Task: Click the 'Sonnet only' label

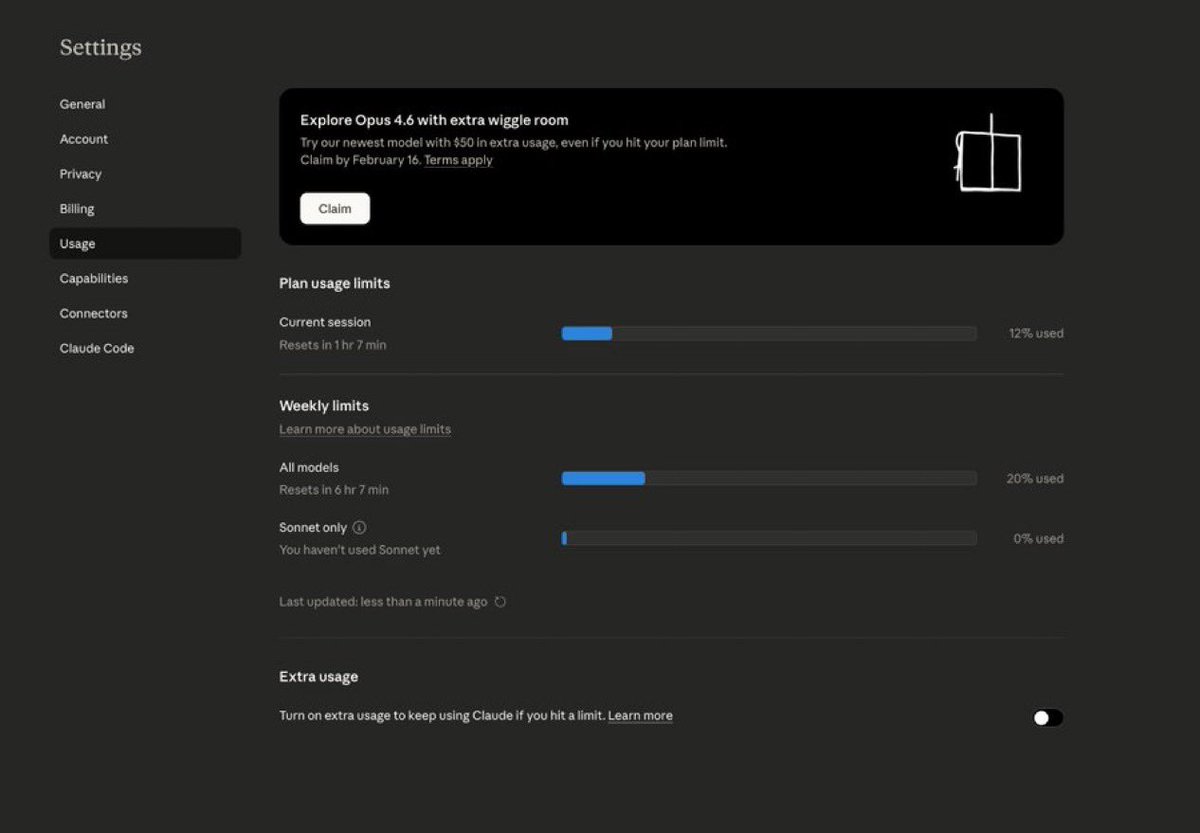Action: pos(313,527)
